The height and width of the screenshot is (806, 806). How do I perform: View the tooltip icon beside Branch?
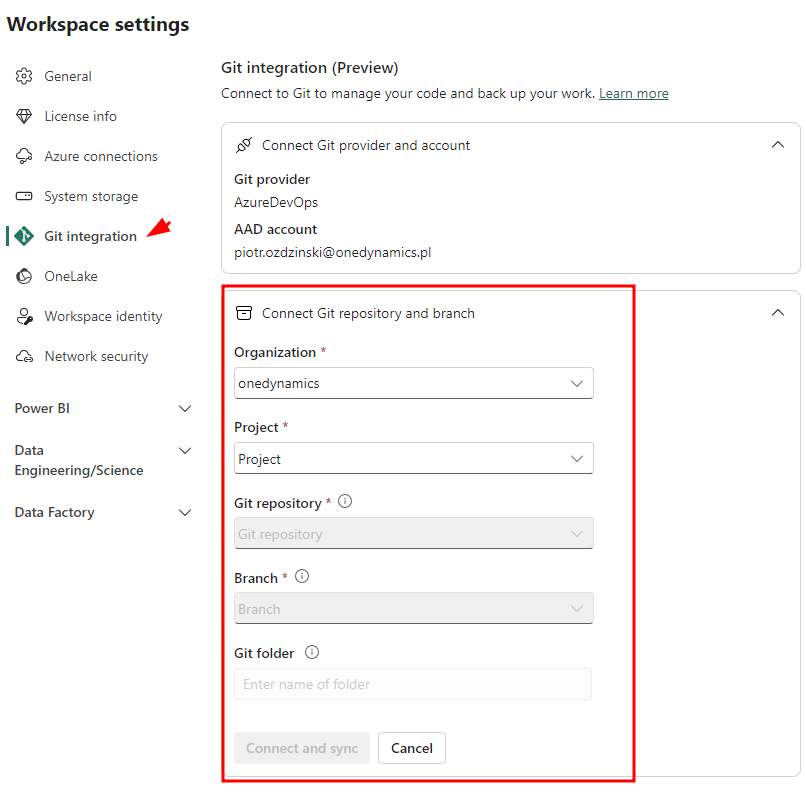pyautogui.click(x=302, y=576)
